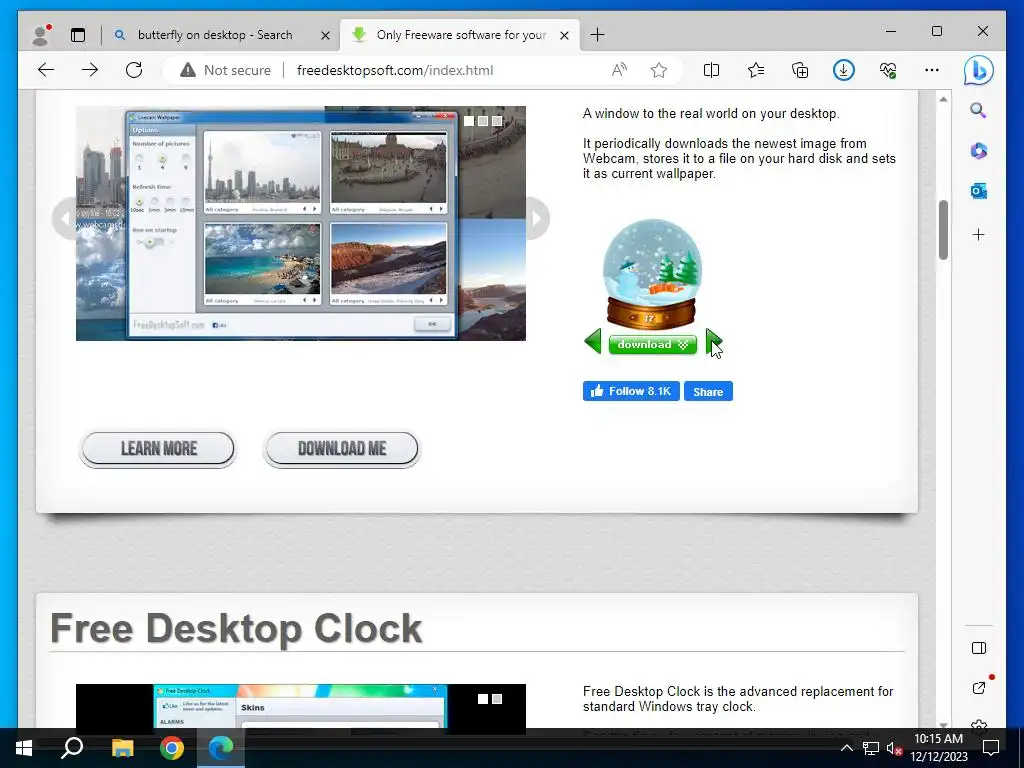Viewport: 1024px width, 768px height.
Task: Open the tab actions menu icon
Action: (78, 35)
